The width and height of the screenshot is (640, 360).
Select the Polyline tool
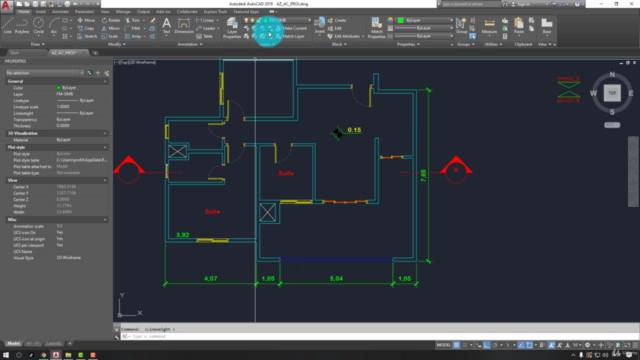22,25
